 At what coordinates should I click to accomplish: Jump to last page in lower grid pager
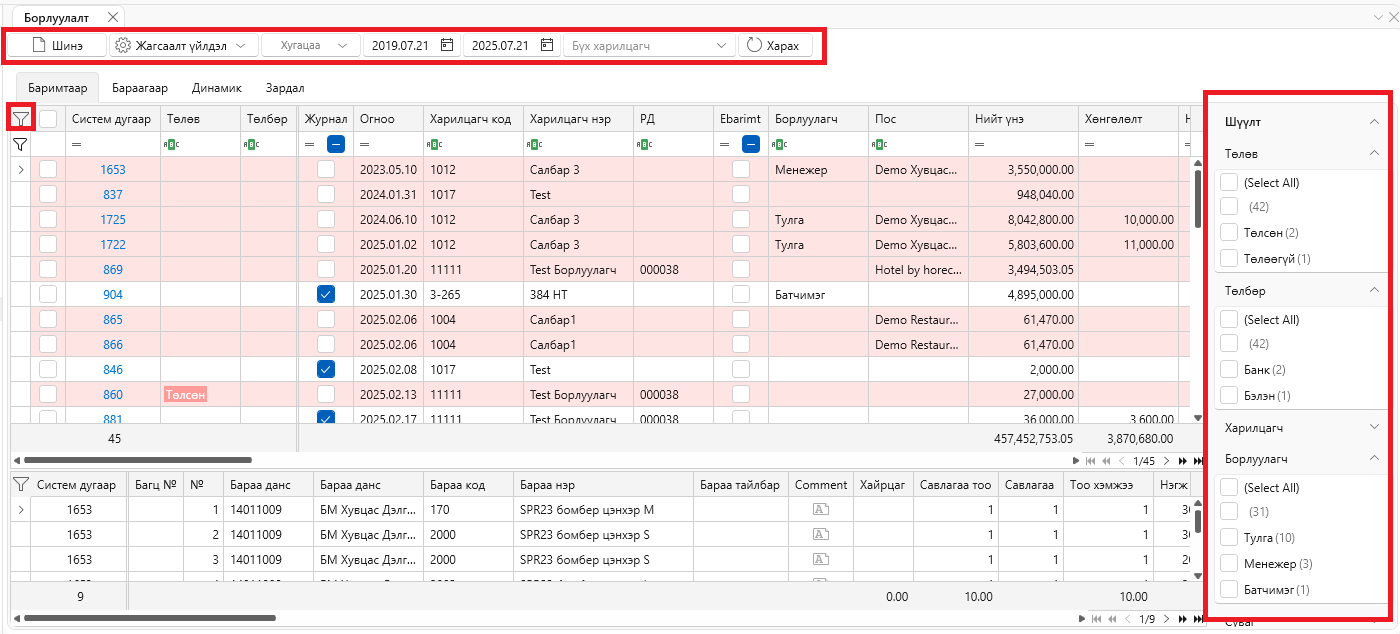(x=1196, y=619)
